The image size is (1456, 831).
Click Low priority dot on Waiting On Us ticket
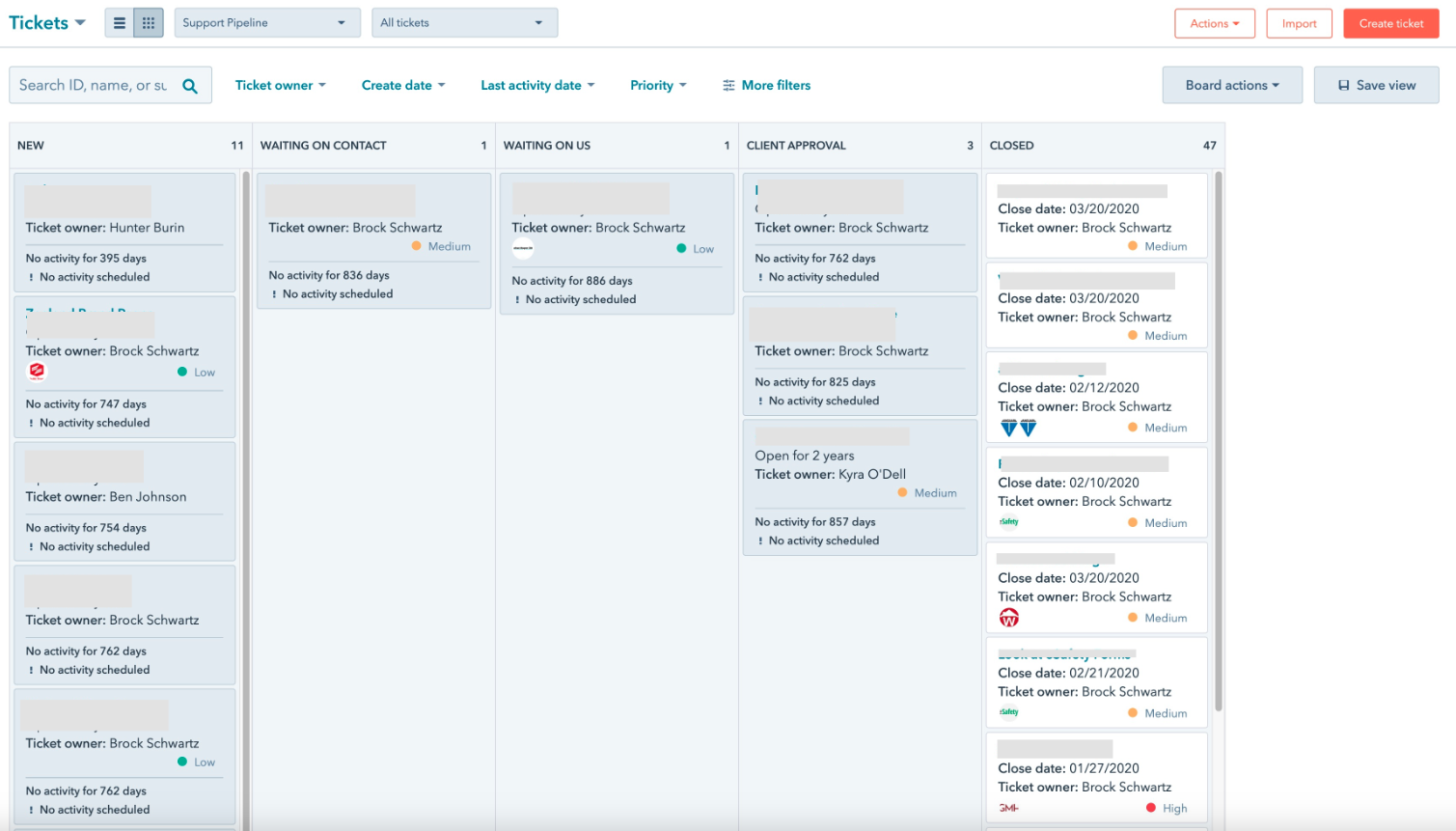[x=682, y=248]
